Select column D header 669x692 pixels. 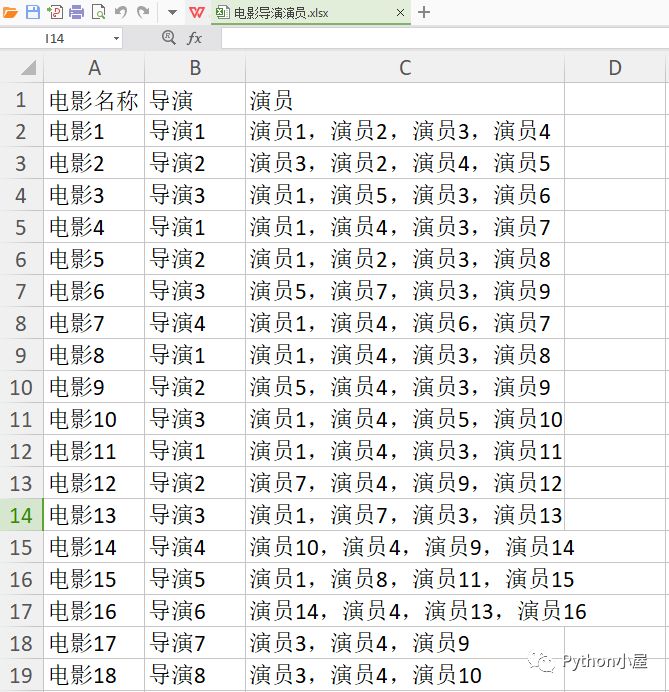click(615, 68)
